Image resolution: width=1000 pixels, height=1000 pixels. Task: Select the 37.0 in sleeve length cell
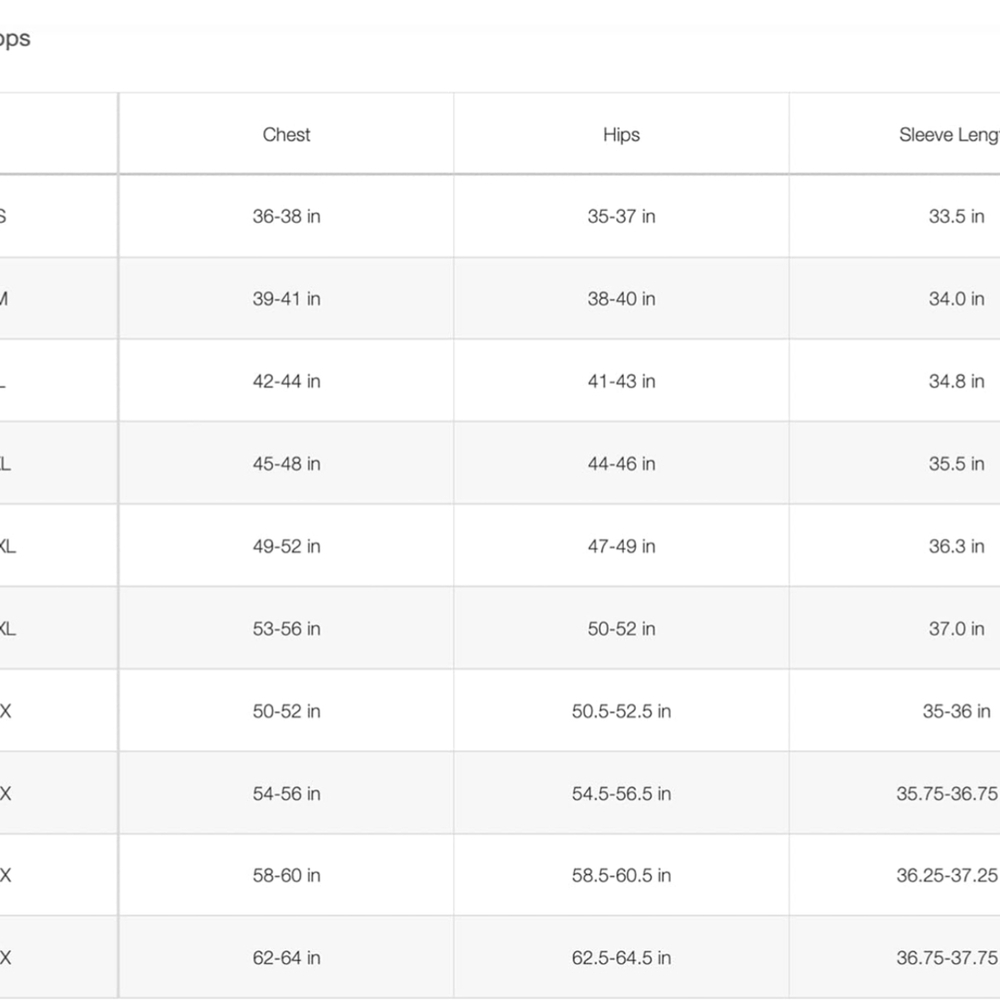point(956,629)
